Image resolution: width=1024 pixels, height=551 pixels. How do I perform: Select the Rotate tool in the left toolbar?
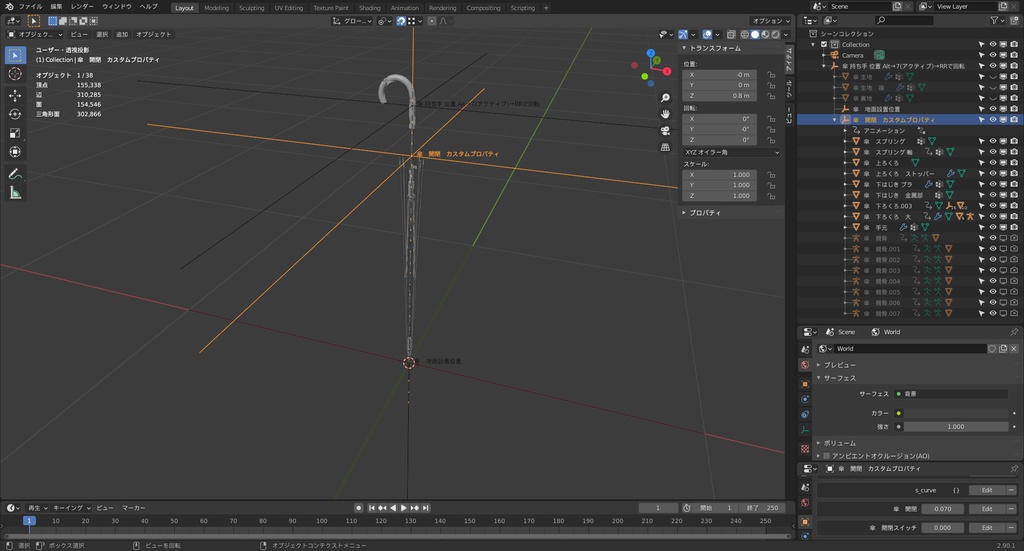coord(15,114)
